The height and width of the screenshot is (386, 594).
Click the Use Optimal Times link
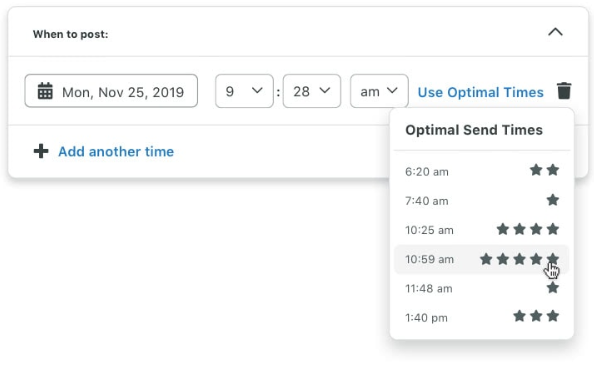click(480, 92)
